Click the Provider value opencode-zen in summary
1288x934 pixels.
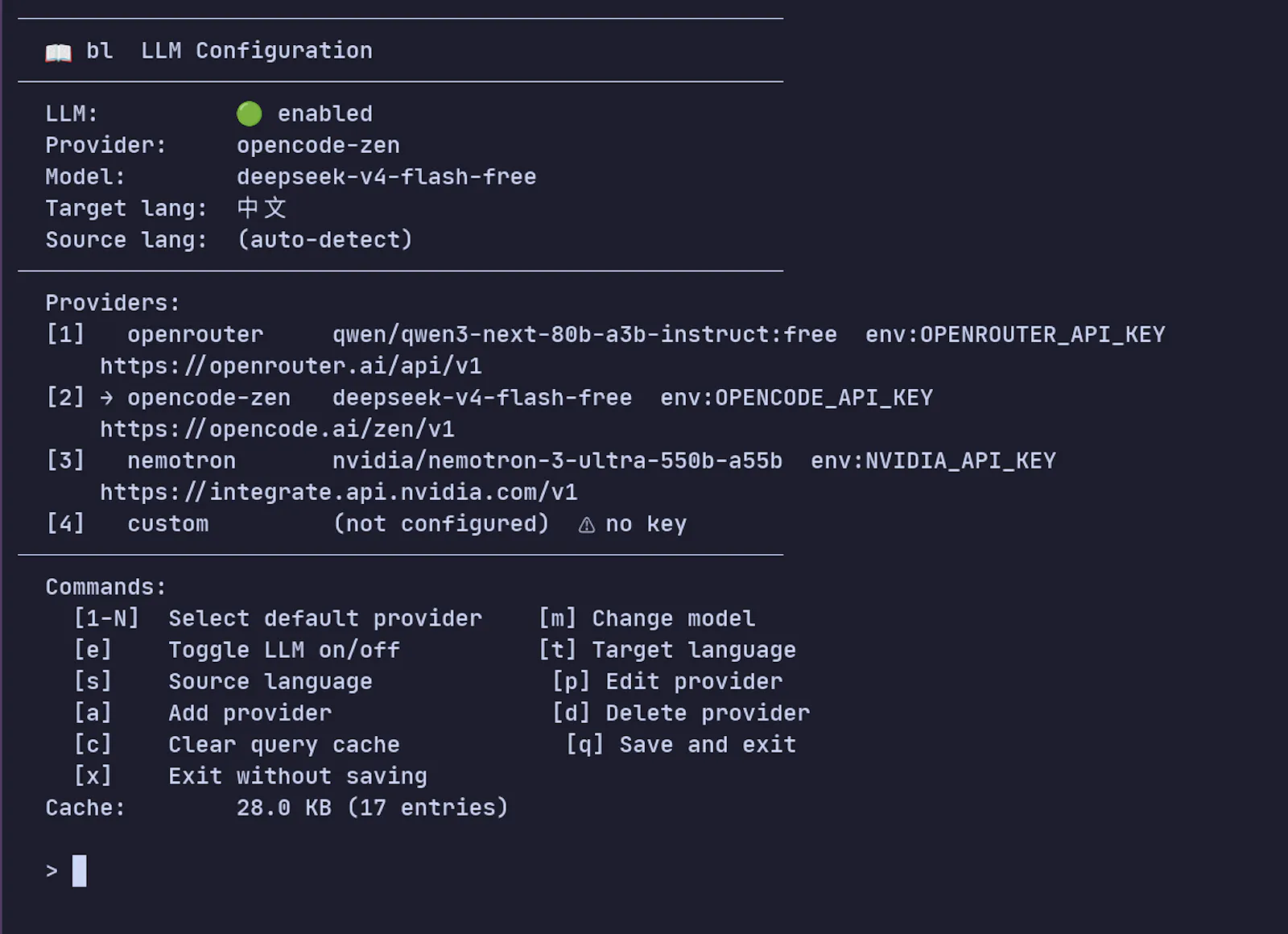tap(318, 146)
